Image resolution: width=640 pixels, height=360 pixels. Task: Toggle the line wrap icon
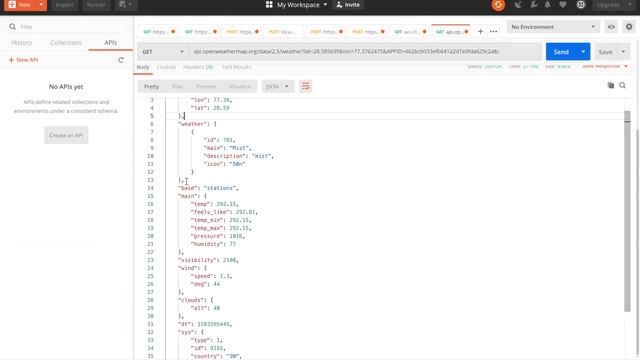tap(305, 87)
